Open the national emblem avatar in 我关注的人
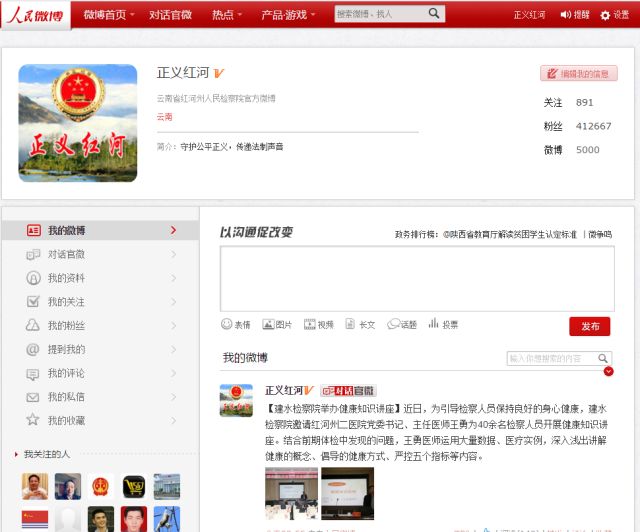 [101, 486]
